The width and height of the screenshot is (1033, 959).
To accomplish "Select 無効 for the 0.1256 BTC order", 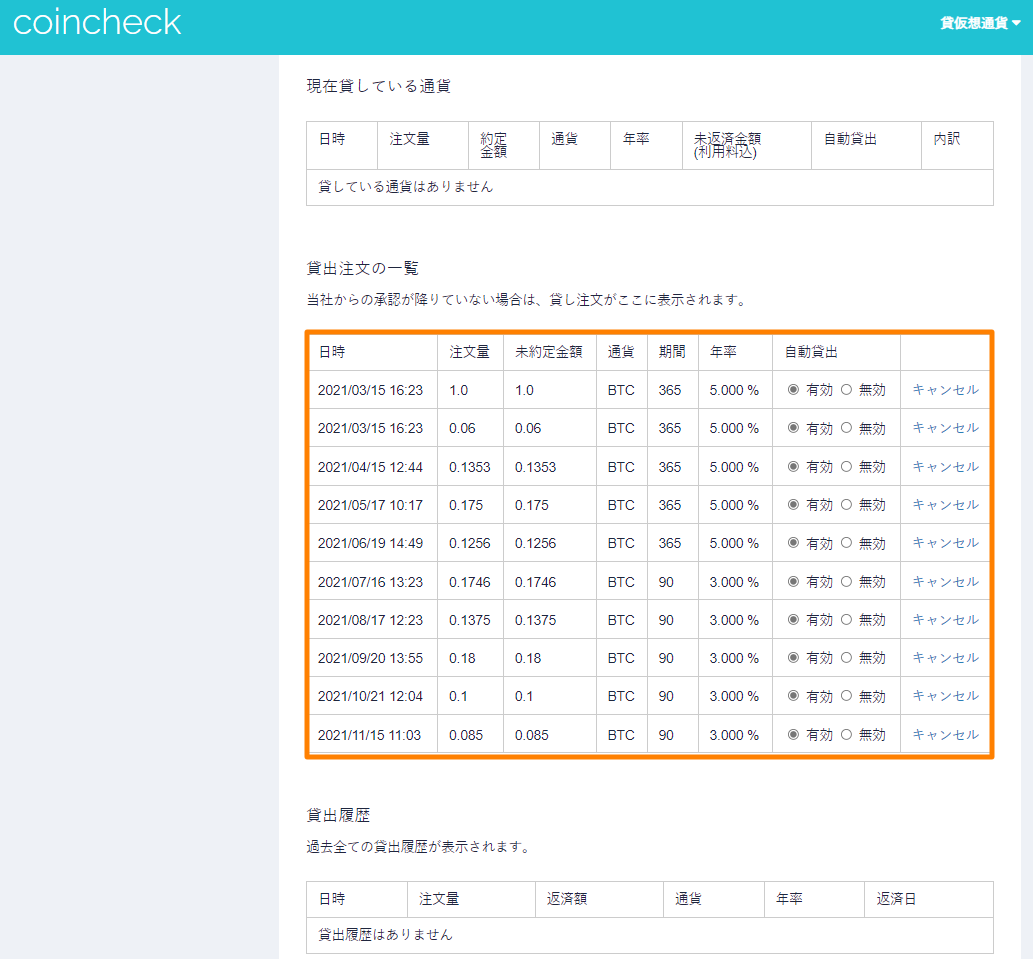I will pyautogui.click(x=847, y=543).
